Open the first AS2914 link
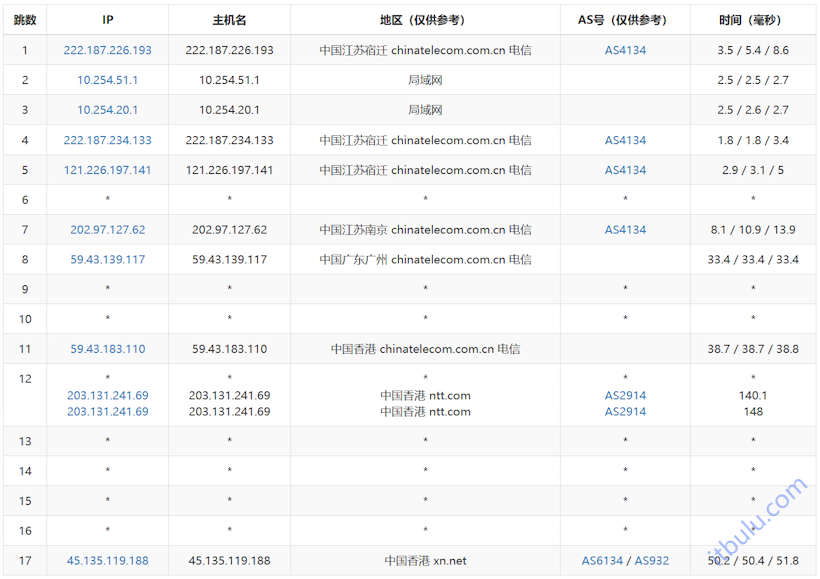The image size is (820, 579). coord(624,395)
